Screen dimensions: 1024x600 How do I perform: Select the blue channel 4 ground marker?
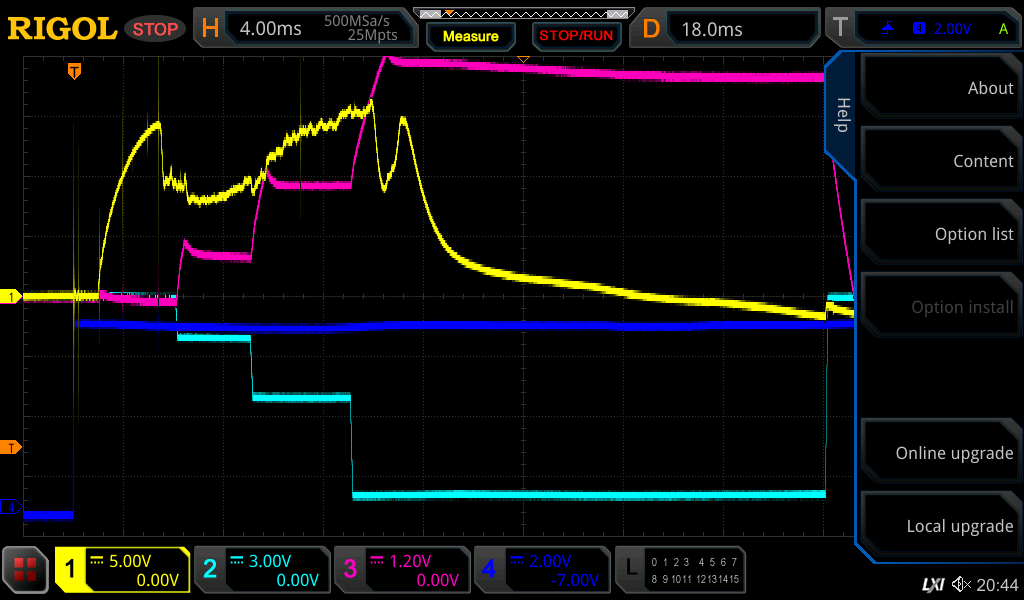[11, 508]
